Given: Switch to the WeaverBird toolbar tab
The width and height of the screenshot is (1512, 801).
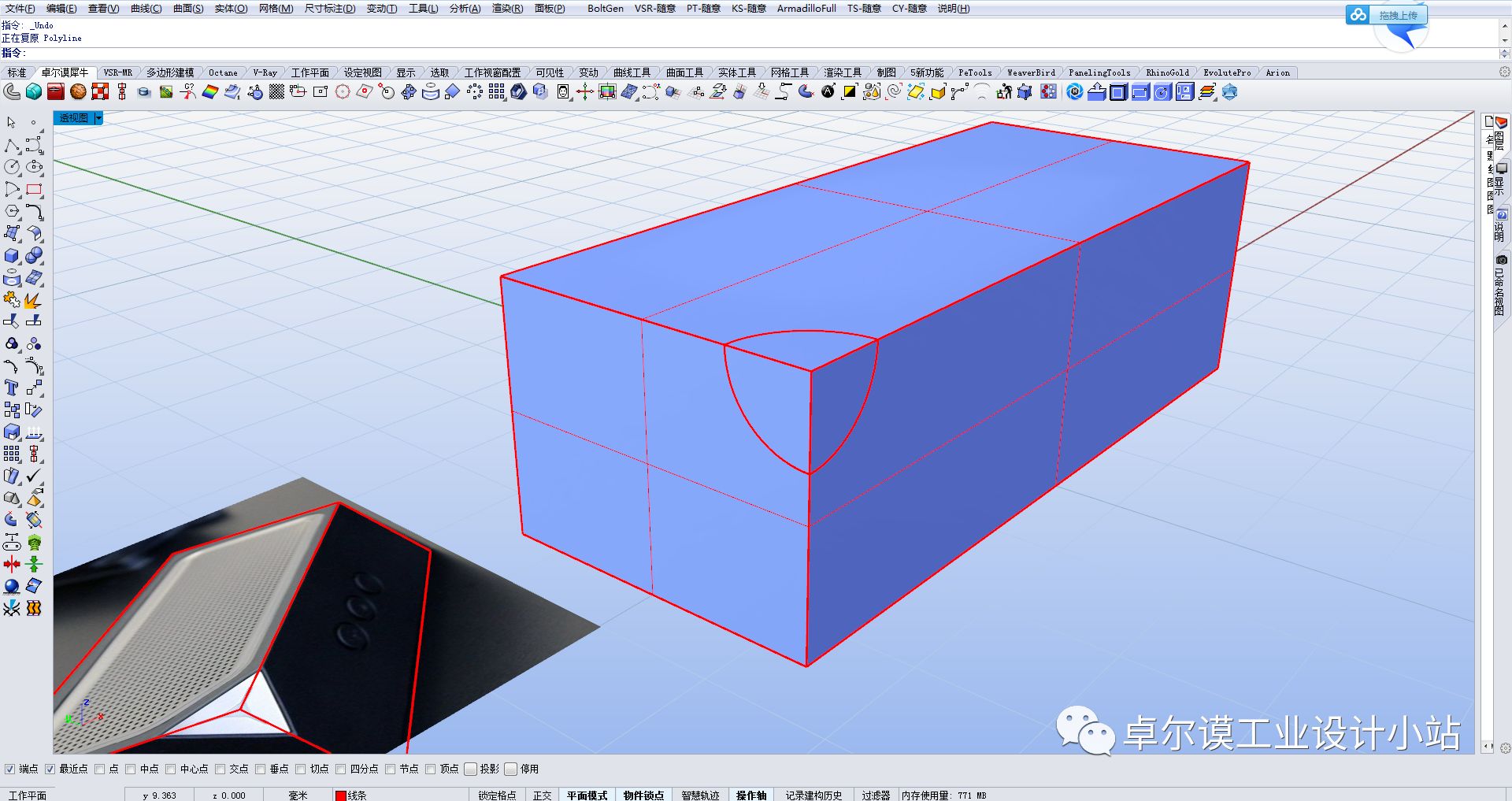Looking at the screenshot, I should click(x=1031, y=72).
